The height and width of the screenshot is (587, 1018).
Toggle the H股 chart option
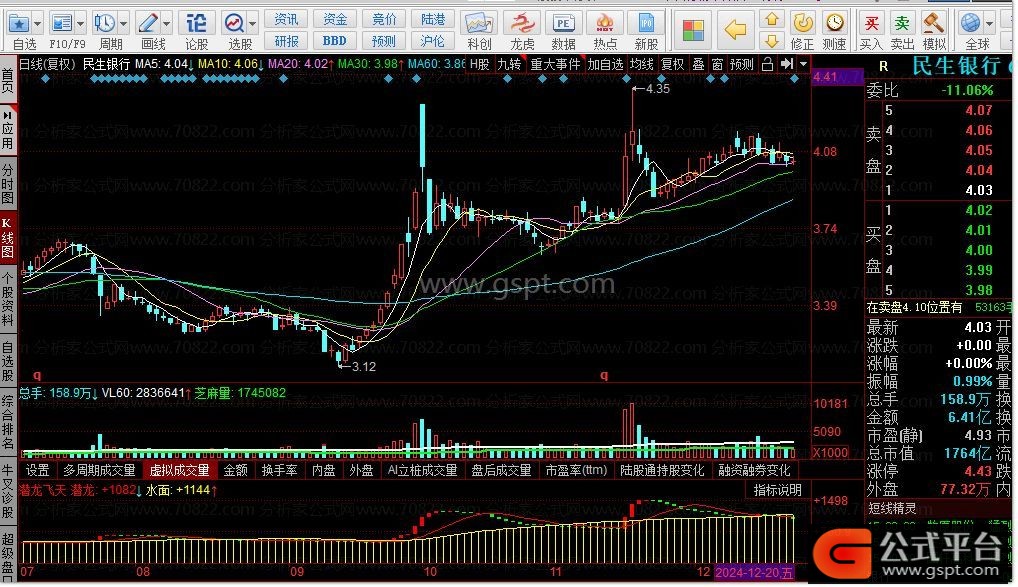(479, 64)
